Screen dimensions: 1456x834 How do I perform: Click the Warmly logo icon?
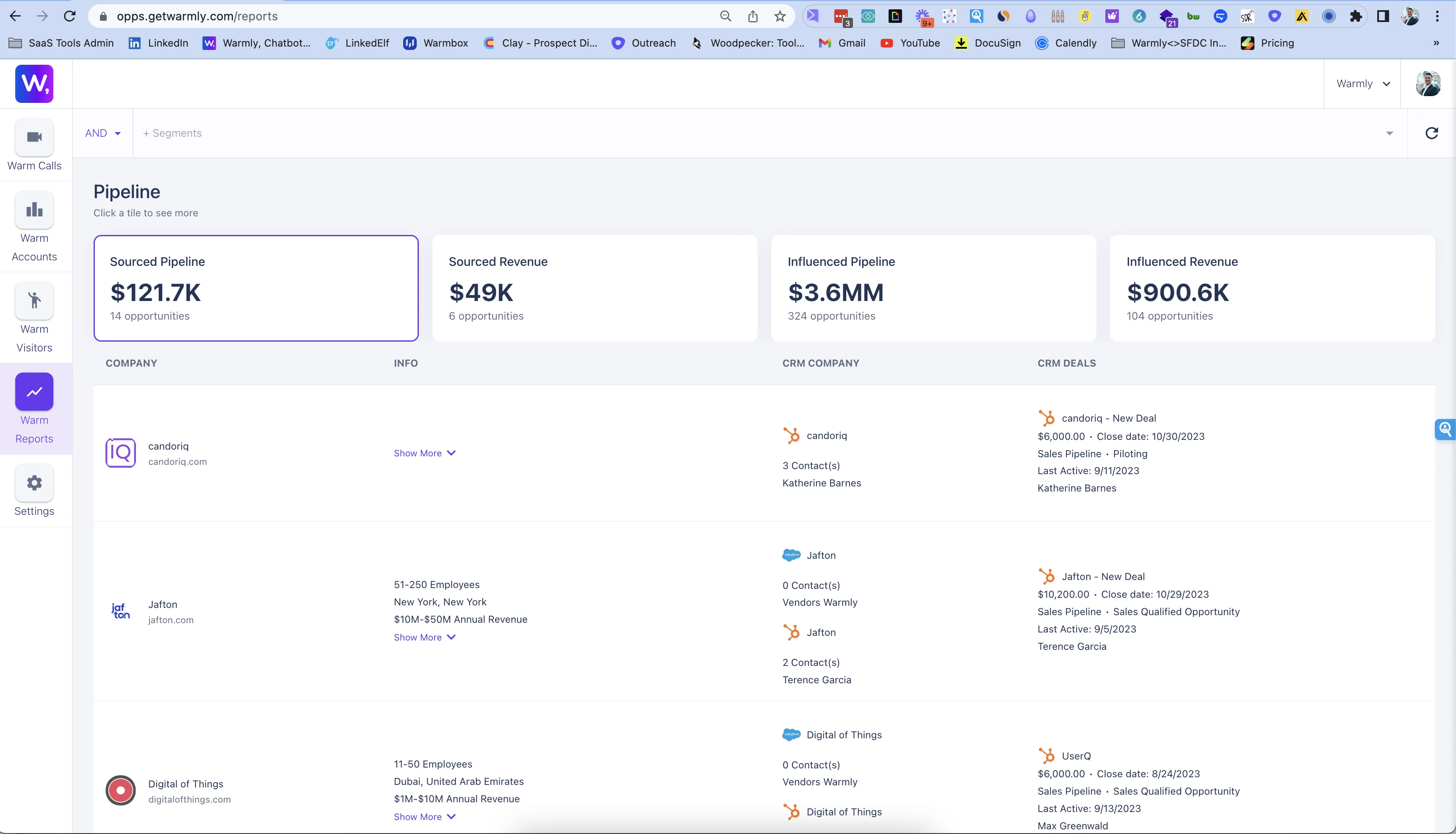click(34, 84)
